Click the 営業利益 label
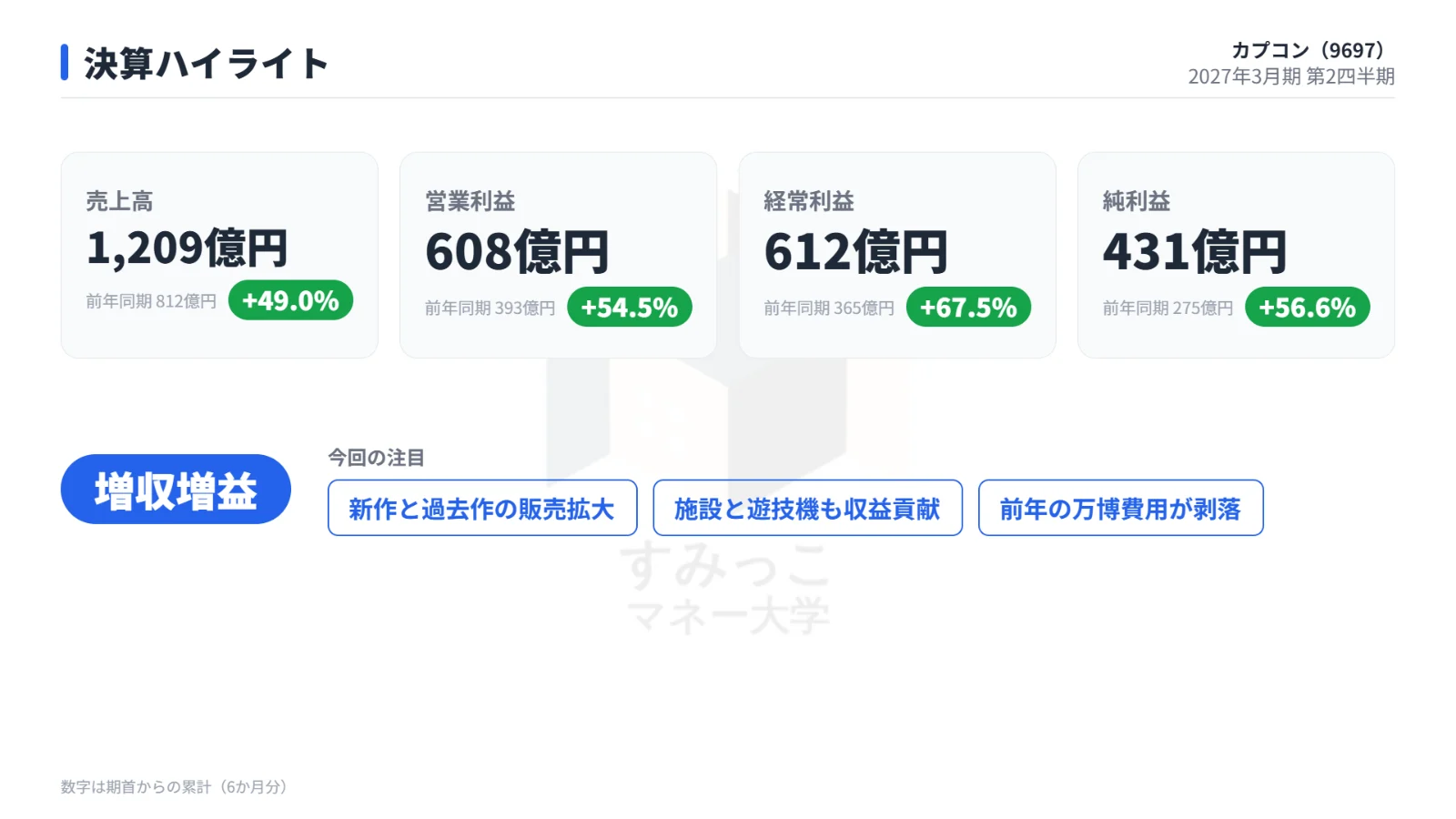Screen dimensions: 1456x819 pyautogui.click(x=470, y=201)
